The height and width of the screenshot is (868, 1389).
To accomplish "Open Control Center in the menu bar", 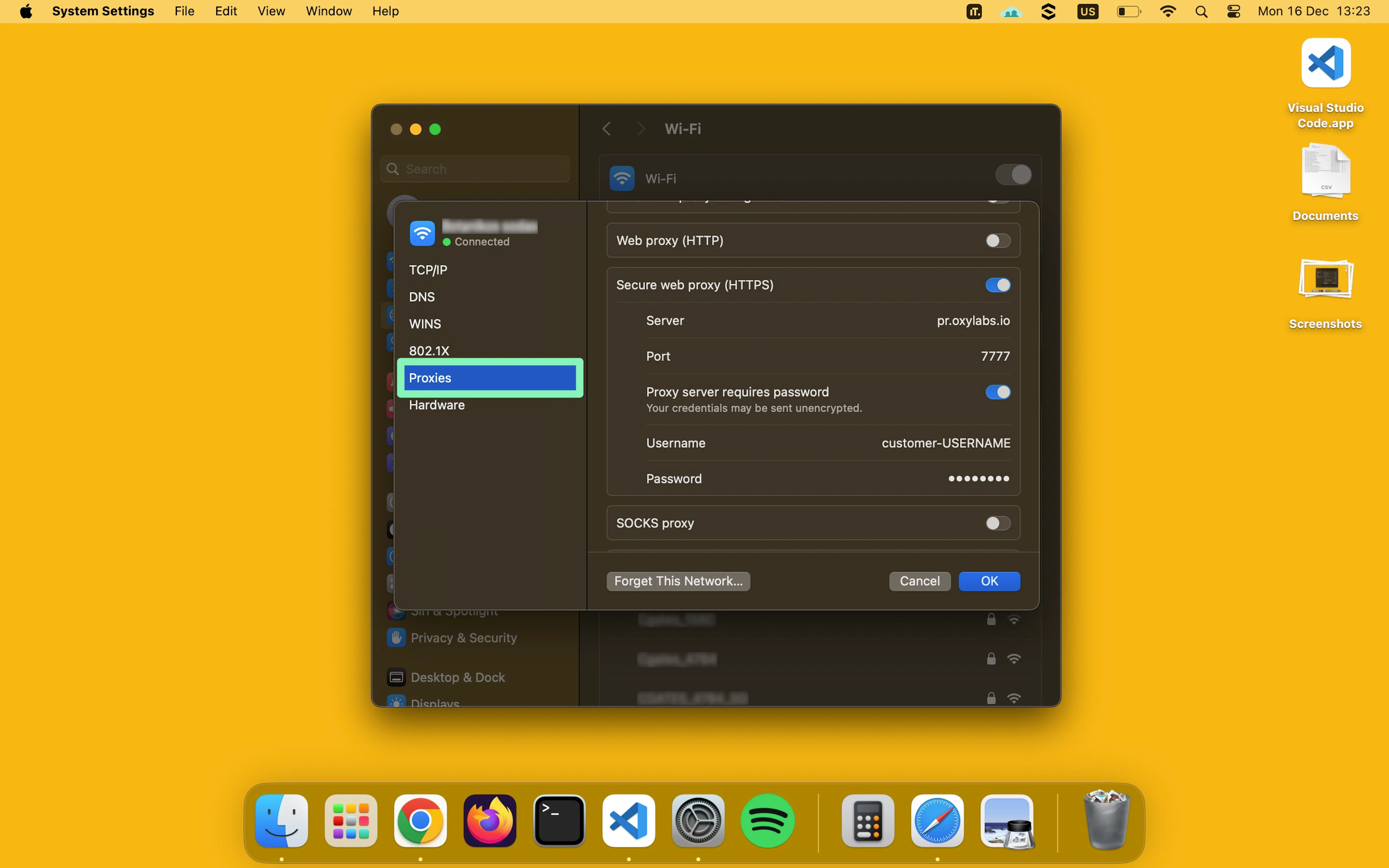I will (x=1233, y=12).
